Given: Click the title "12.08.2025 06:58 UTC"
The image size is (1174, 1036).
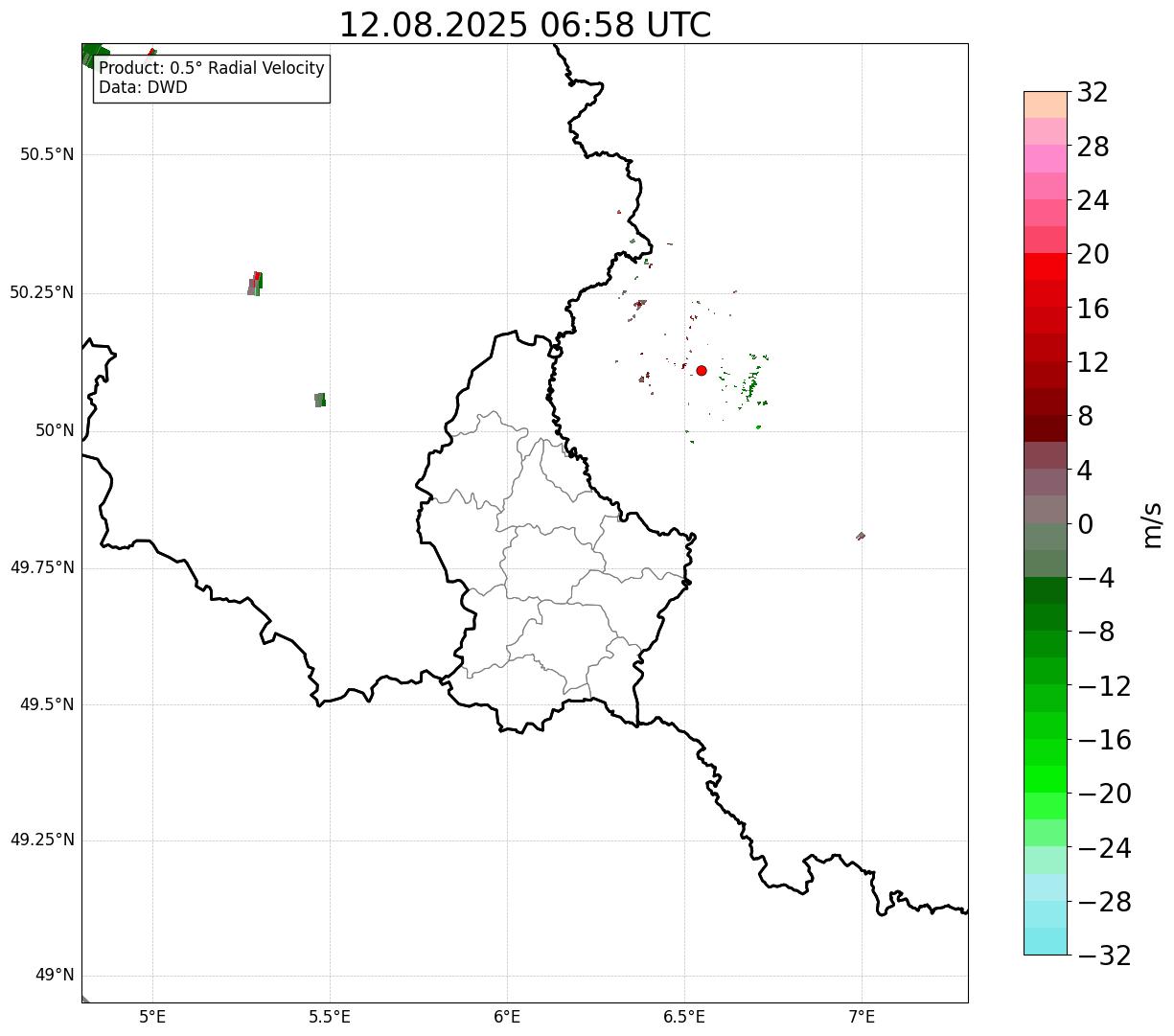Looking at the screenshot, I should coord(525,25).
